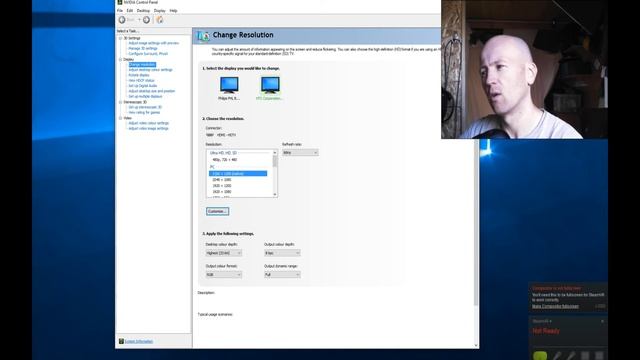Click the Customise button
This screenshot has width=640, height=360.
point(218,211)
